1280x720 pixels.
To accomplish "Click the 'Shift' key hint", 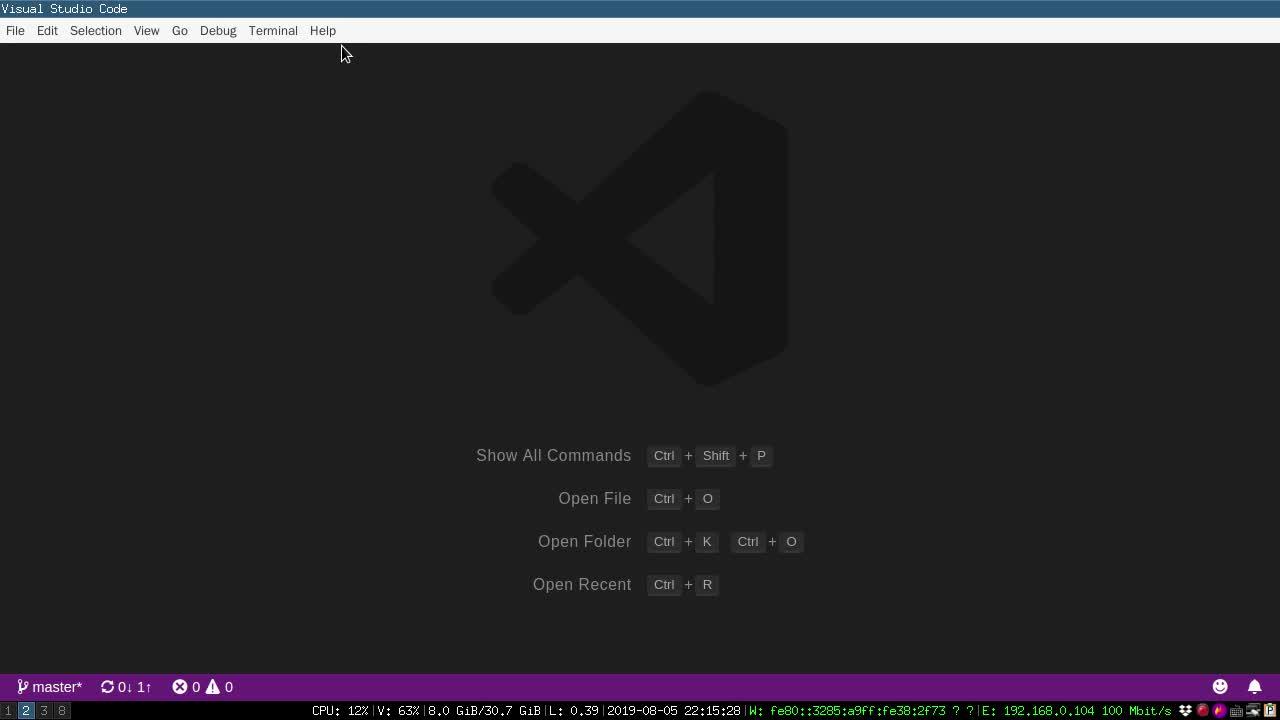I will 716,456.
